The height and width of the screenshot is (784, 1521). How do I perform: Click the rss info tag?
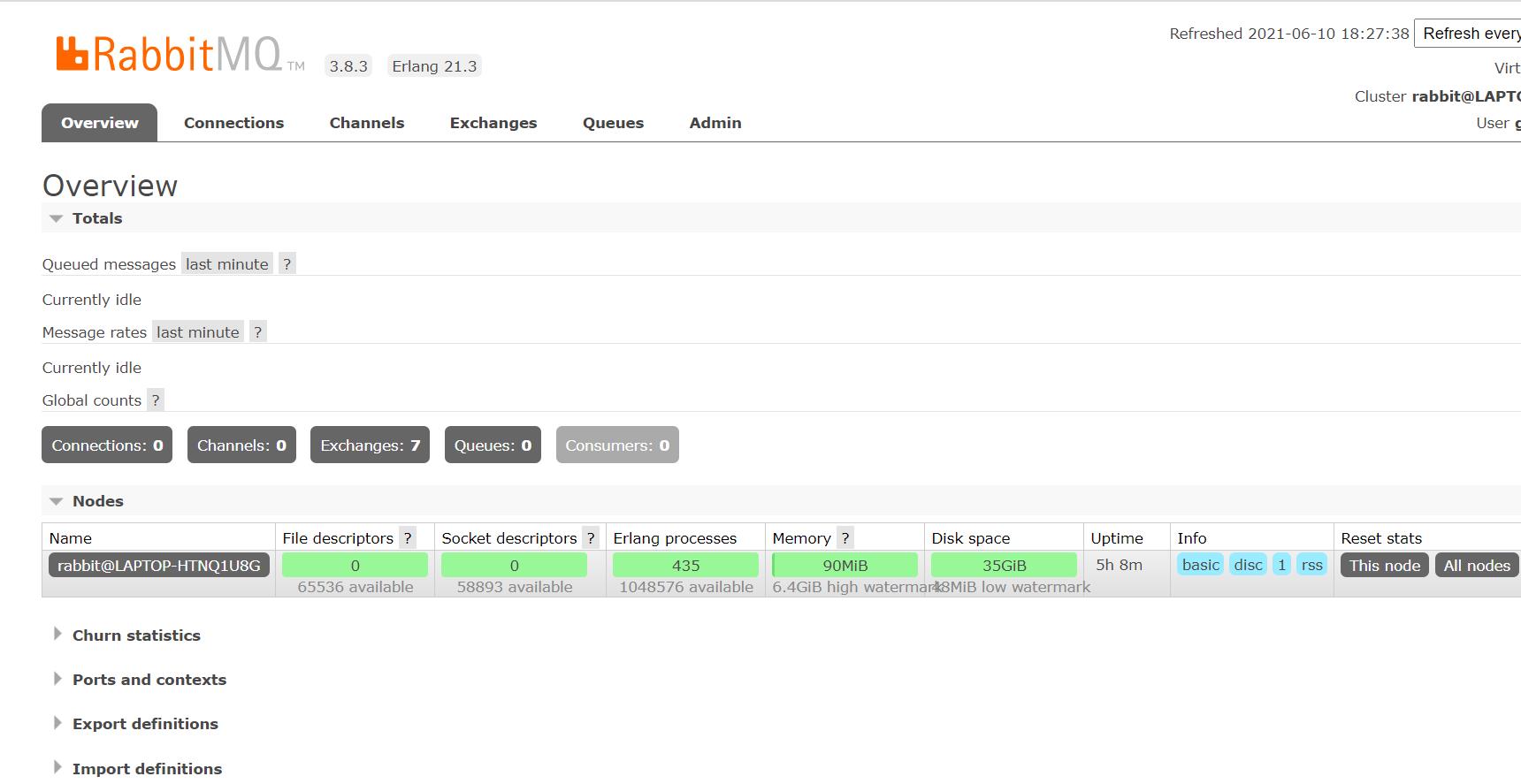pyautogui.click(x=1311, y=564)
